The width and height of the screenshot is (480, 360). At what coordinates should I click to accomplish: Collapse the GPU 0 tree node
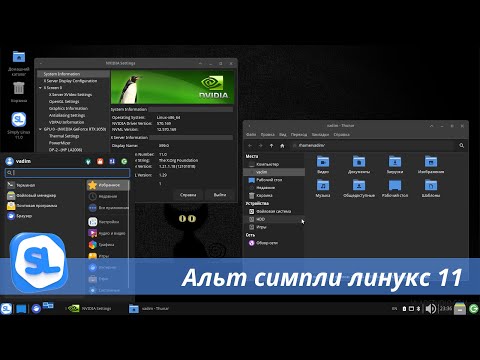point(40,129)
